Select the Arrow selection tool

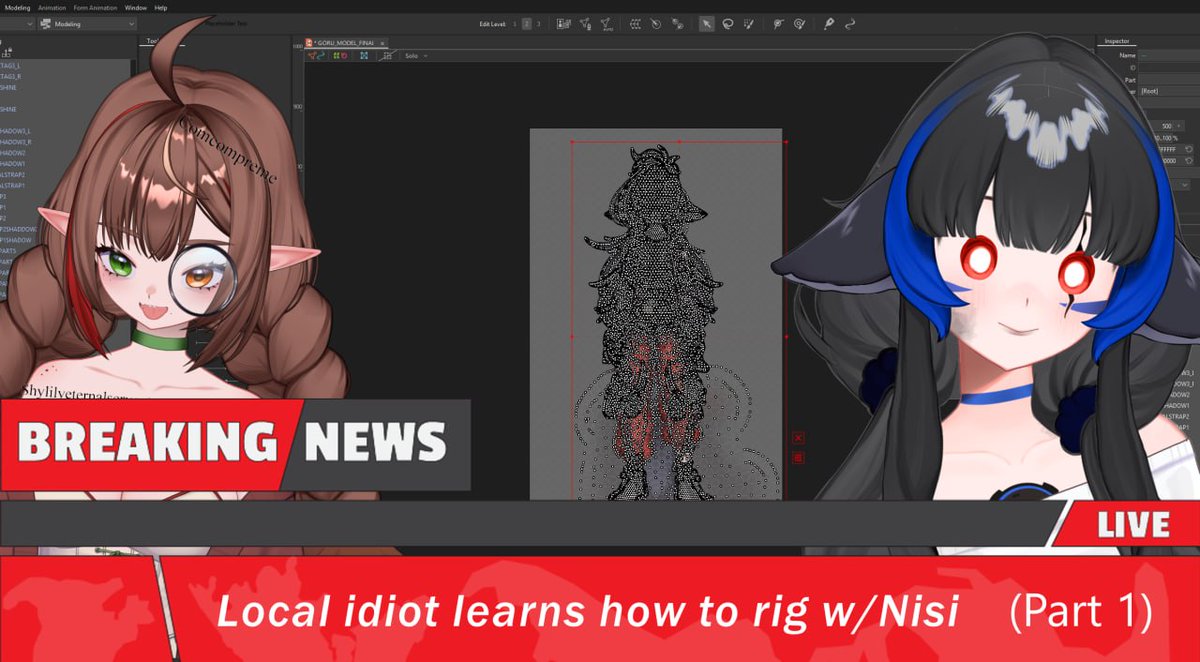(707, 24)
